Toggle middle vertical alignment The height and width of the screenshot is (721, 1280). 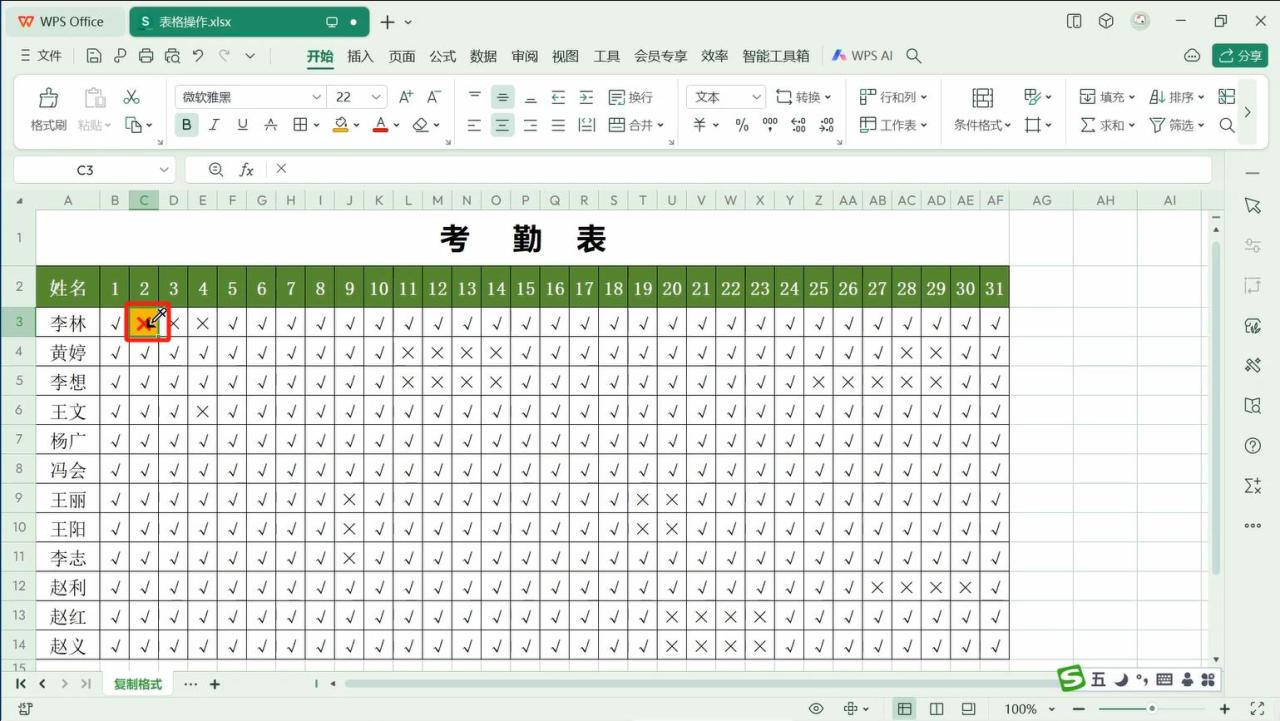pos(502,97)
